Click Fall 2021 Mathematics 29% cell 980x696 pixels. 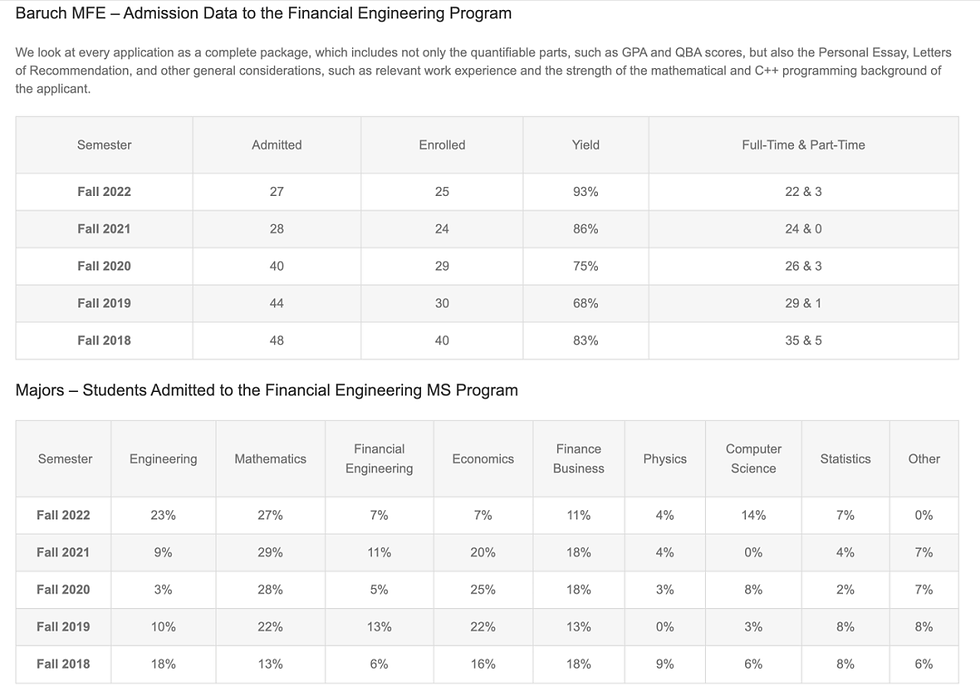[270, 552]
